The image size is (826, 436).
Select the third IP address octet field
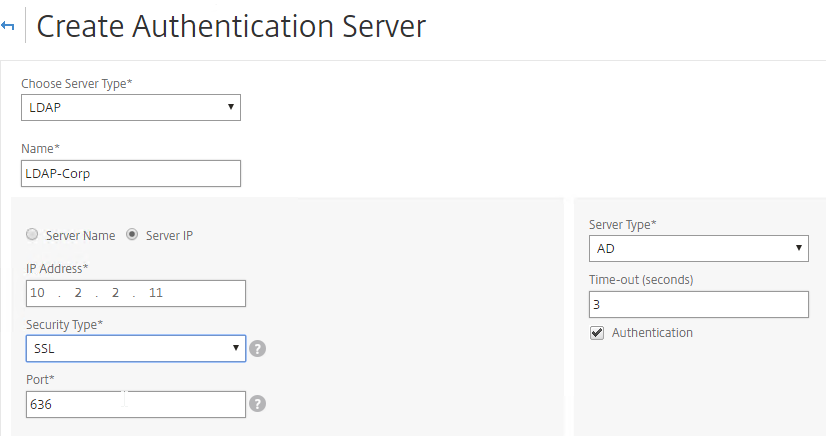coord(115,293)
